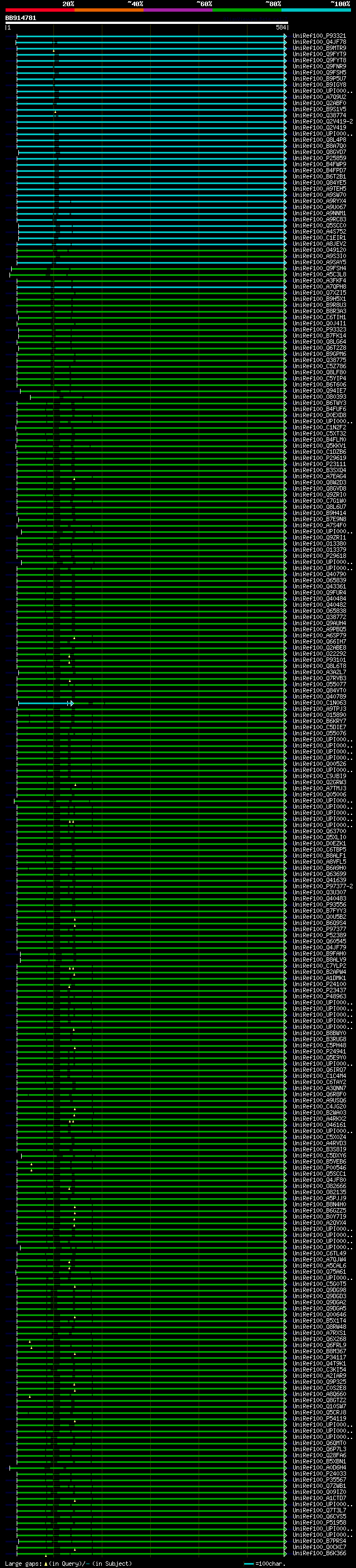Click the purple ~60% identity legend segment
356x1568 pixels.
coord(179,10)
